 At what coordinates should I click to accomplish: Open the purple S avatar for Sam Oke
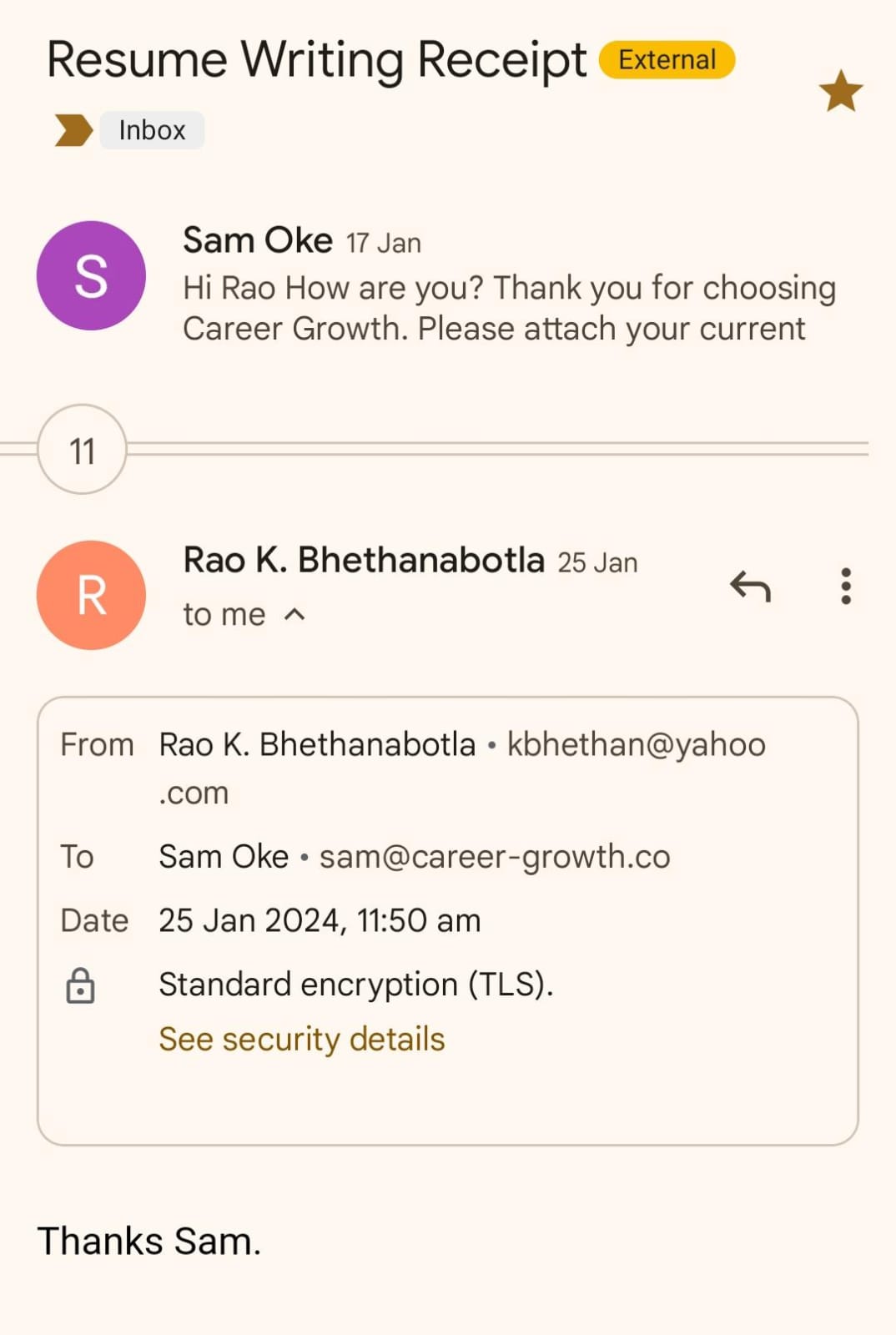click(91, 275)
